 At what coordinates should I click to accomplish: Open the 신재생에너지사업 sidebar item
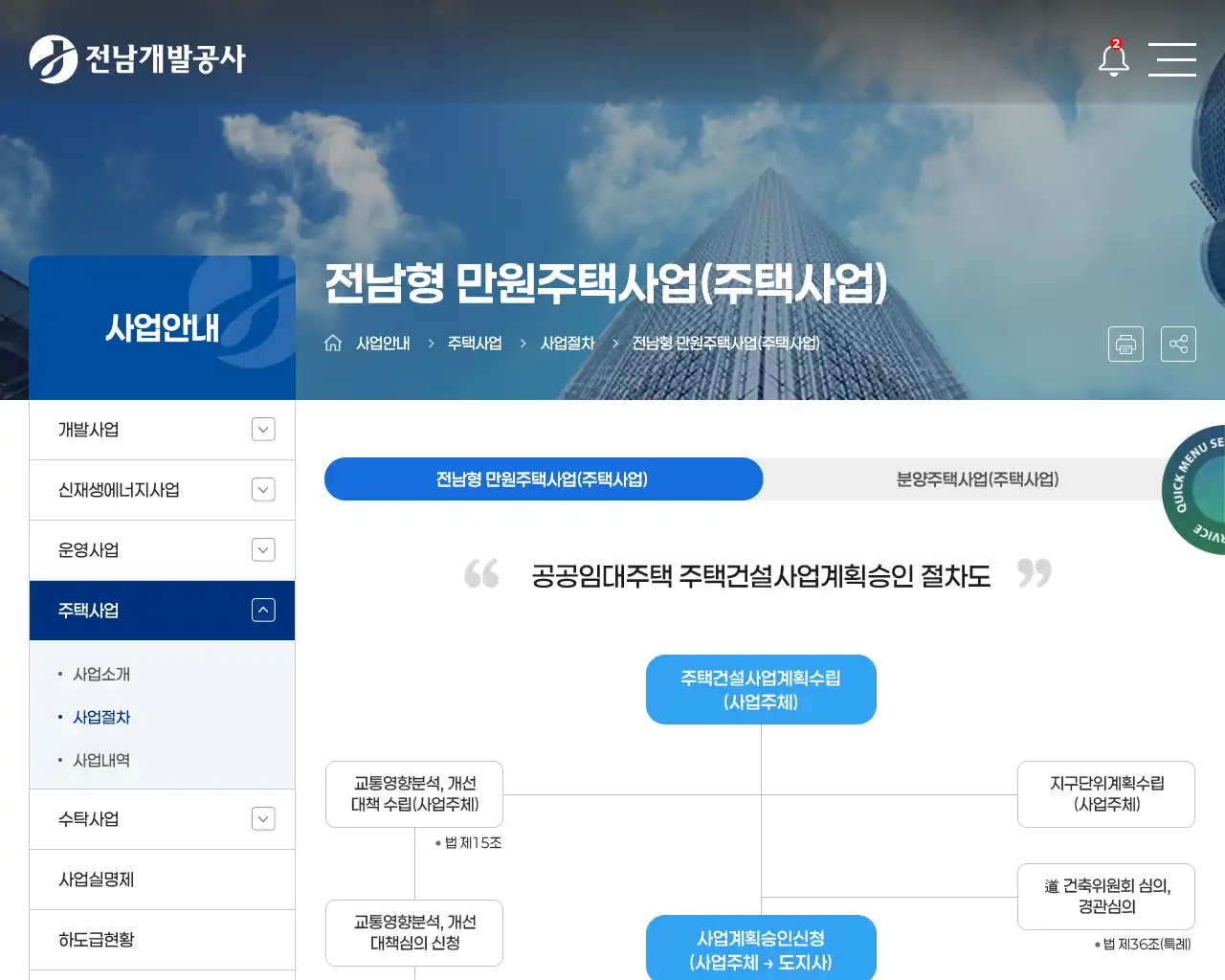pyautogui.click(x=162, y=490)
